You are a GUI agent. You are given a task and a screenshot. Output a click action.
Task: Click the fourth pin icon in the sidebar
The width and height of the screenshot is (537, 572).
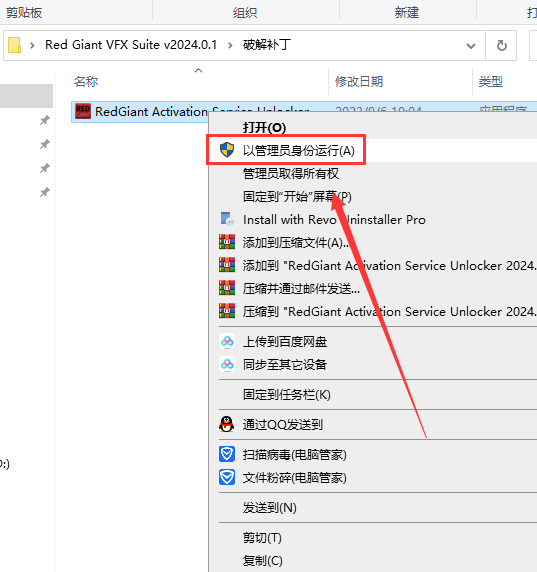pos(45,192)
